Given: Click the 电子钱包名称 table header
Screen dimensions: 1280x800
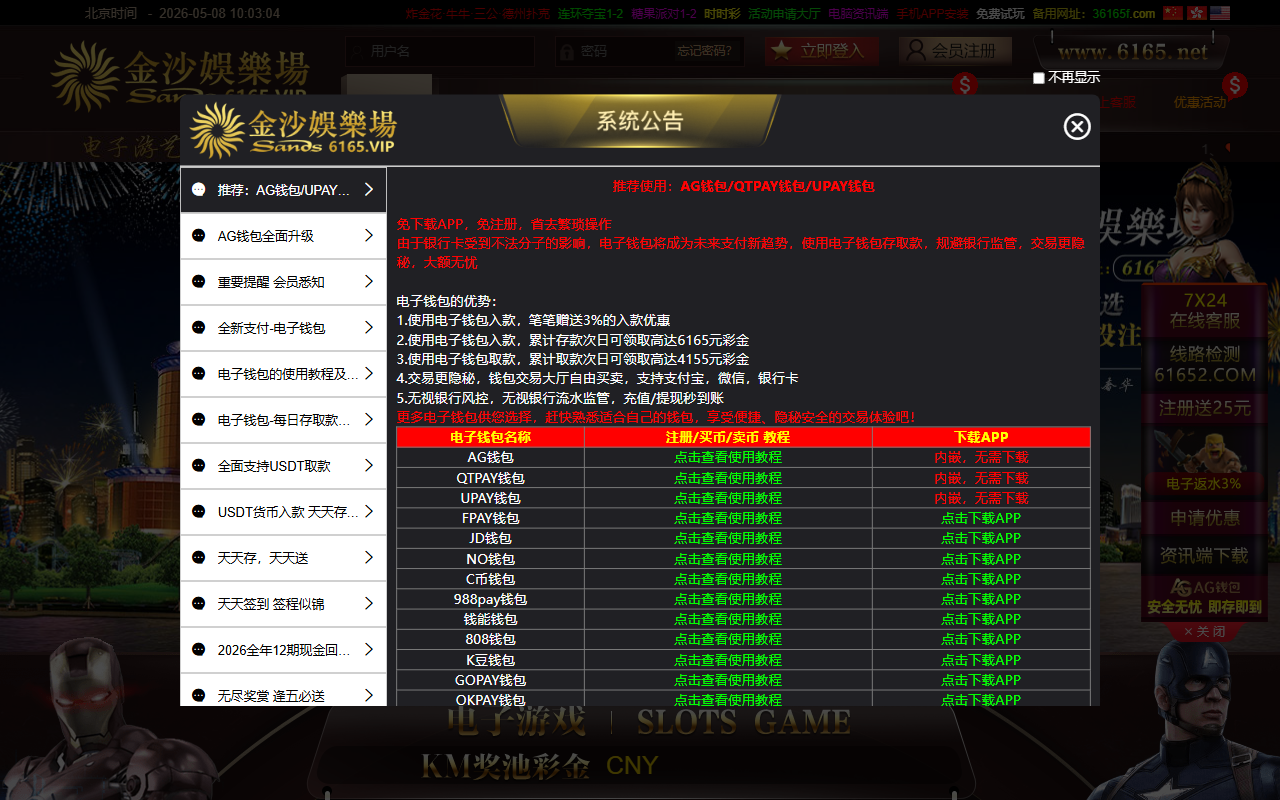Looking at the screenshot, I should coord(490,437).
